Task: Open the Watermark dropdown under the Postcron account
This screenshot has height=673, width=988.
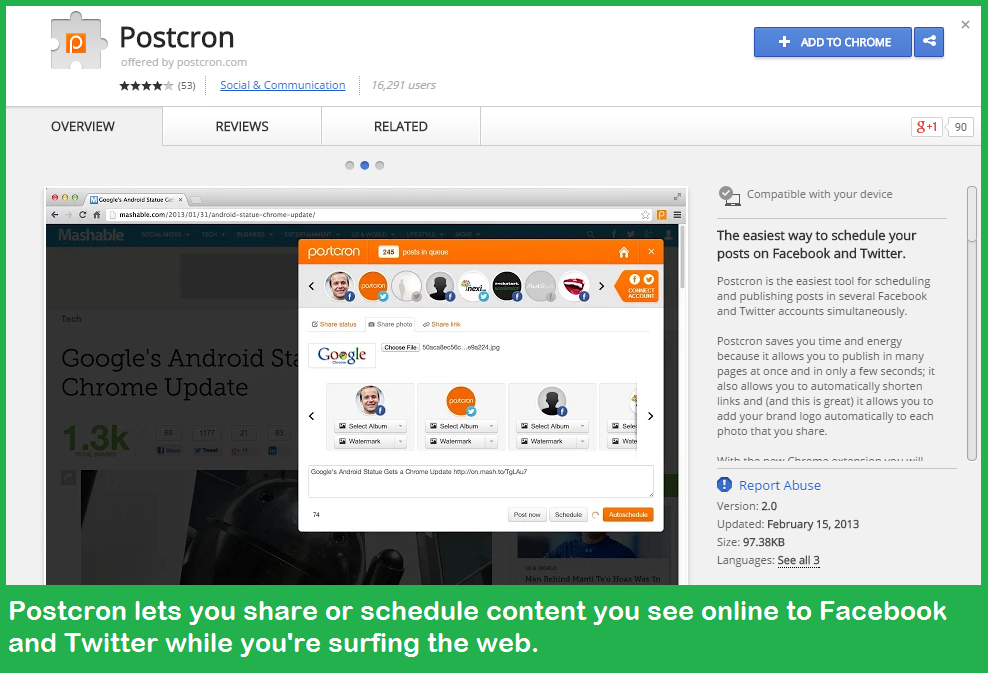Action: click(461, 441)
